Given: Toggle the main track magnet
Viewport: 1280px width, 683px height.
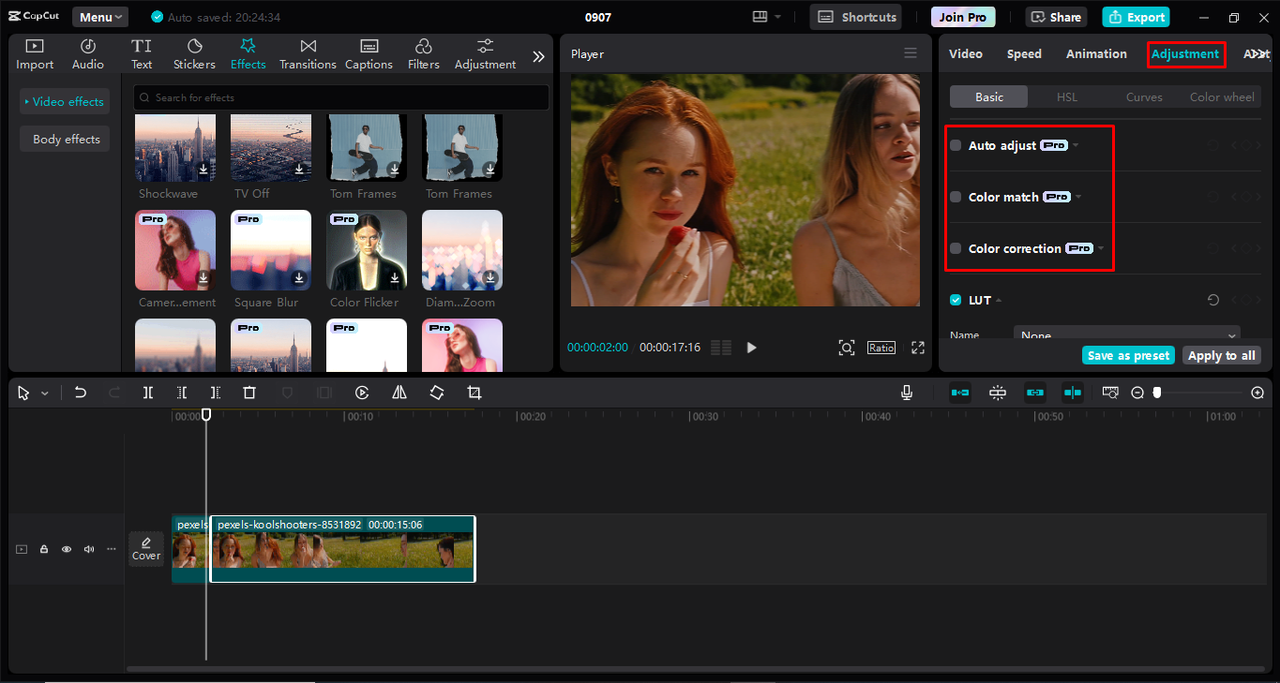Looking at the screenshot, I should point(960,393).
